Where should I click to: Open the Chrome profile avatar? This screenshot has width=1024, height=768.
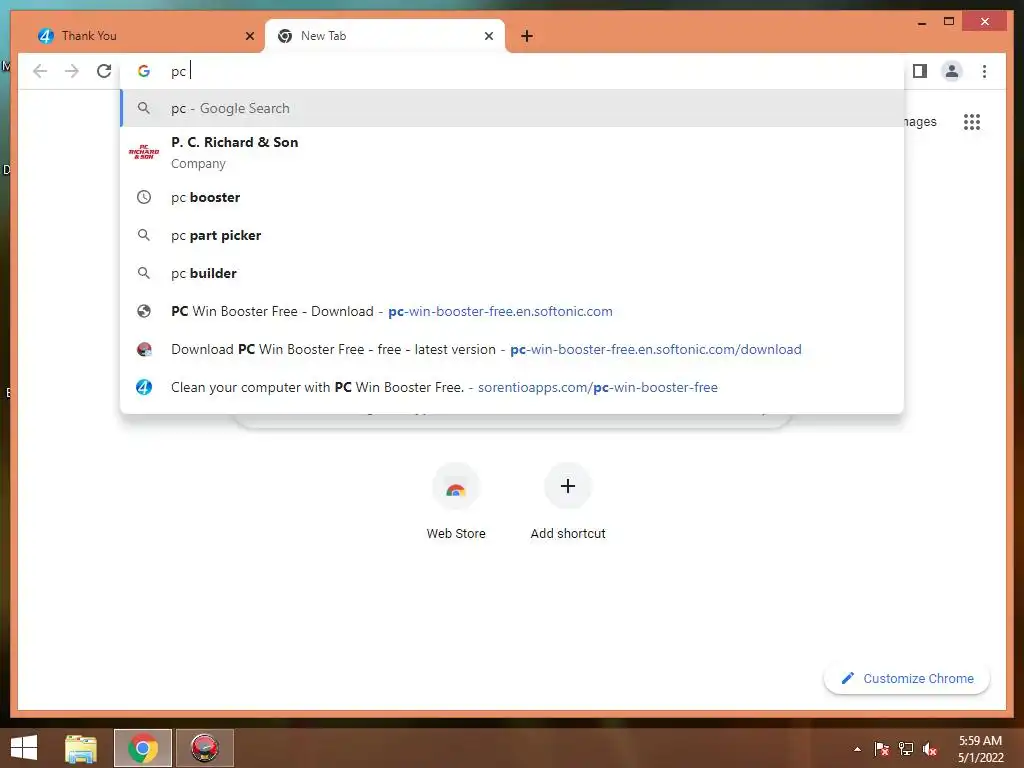952,71
